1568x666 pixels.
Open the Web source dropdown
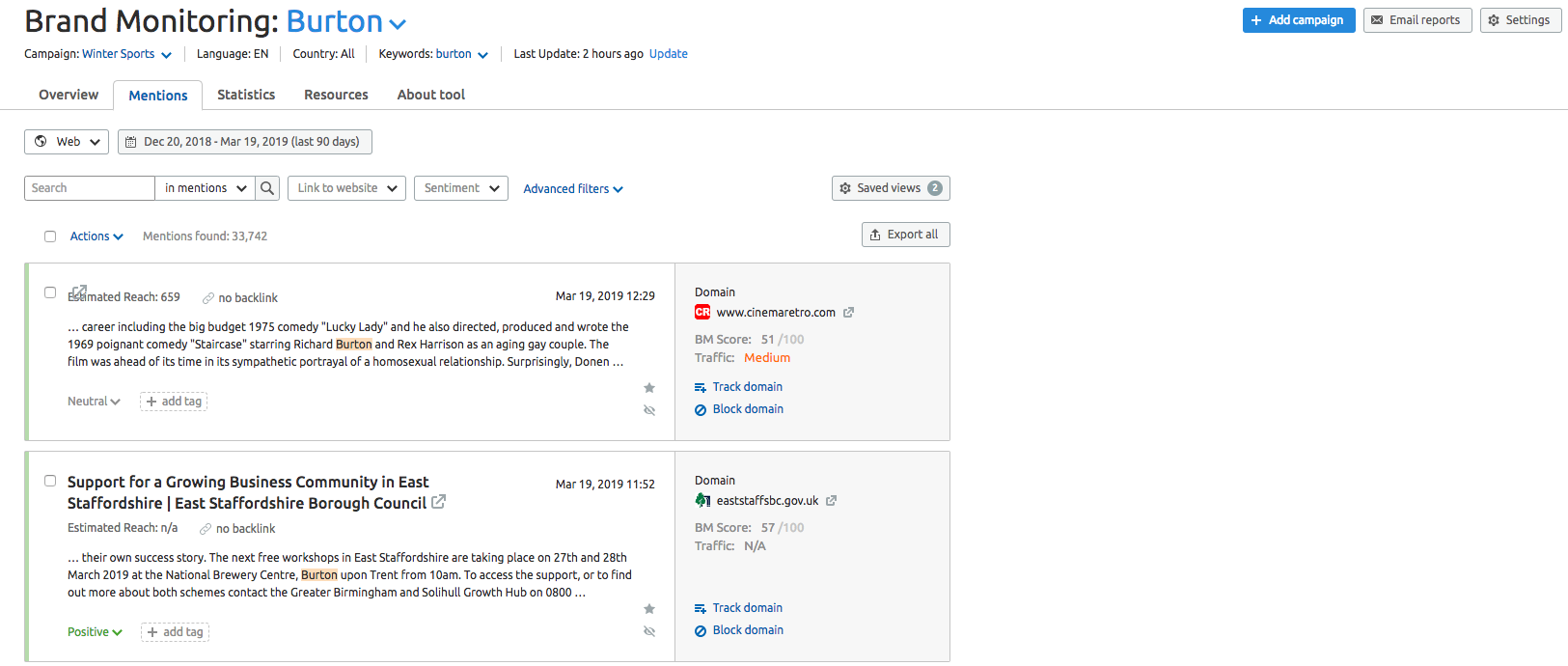67,142
